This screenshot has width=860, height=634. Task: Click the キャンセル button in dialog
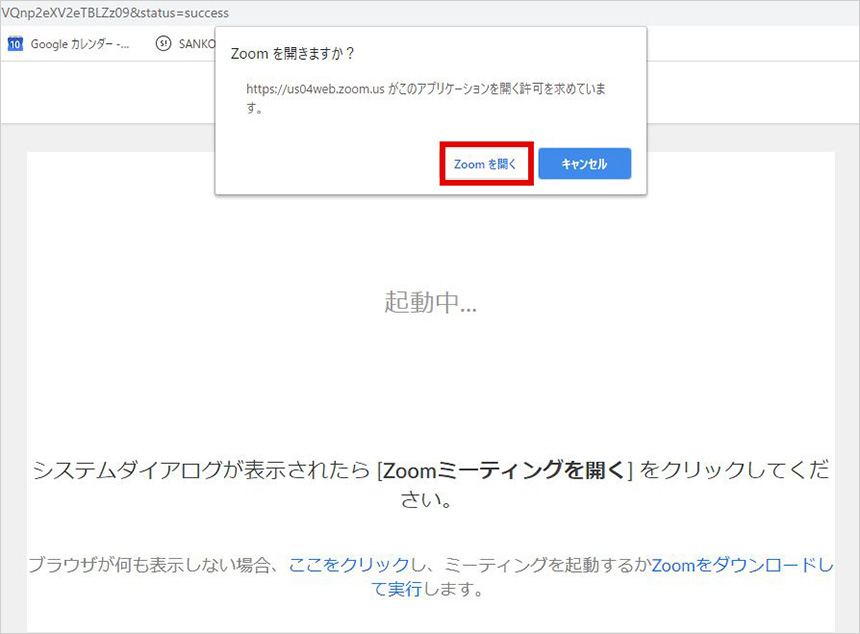pos(585,163)
